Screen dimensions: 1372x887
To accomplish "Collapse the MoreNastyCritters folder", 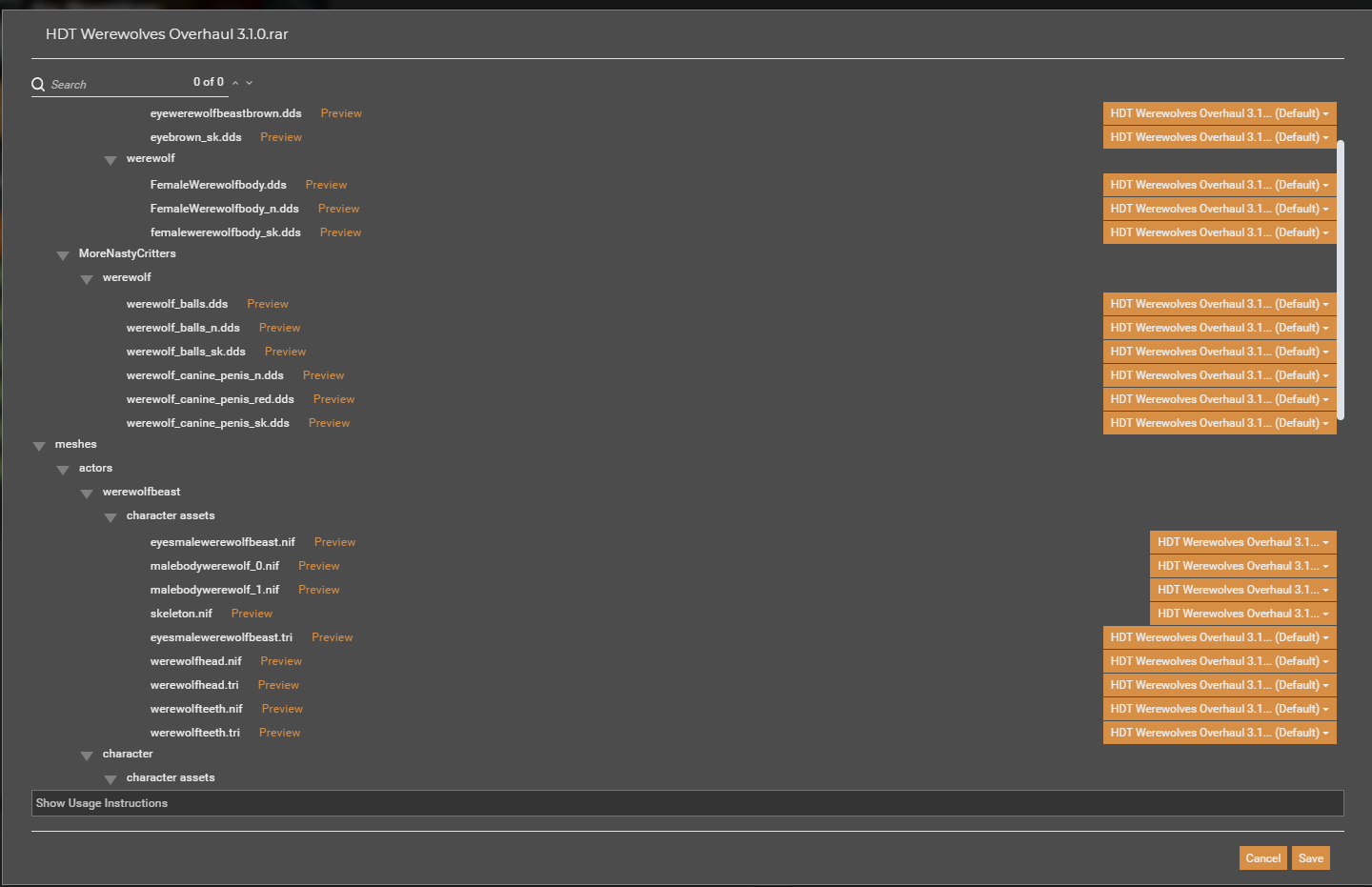I will pos(63,255).
